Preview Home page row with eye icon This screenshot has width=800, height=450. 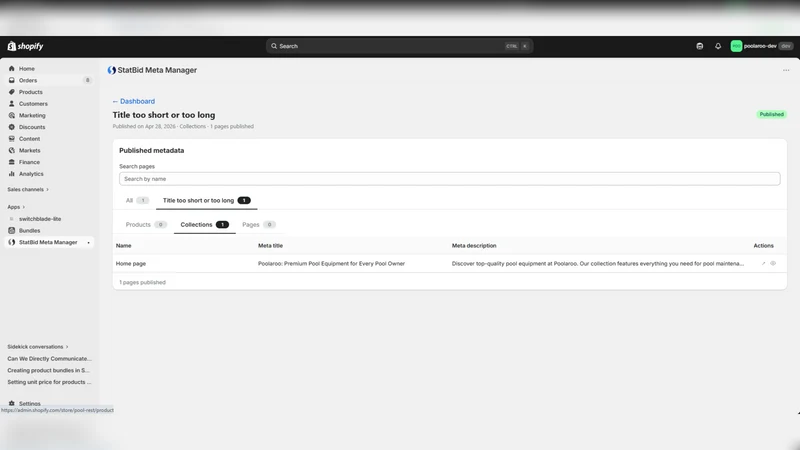(x=773, y=264)
